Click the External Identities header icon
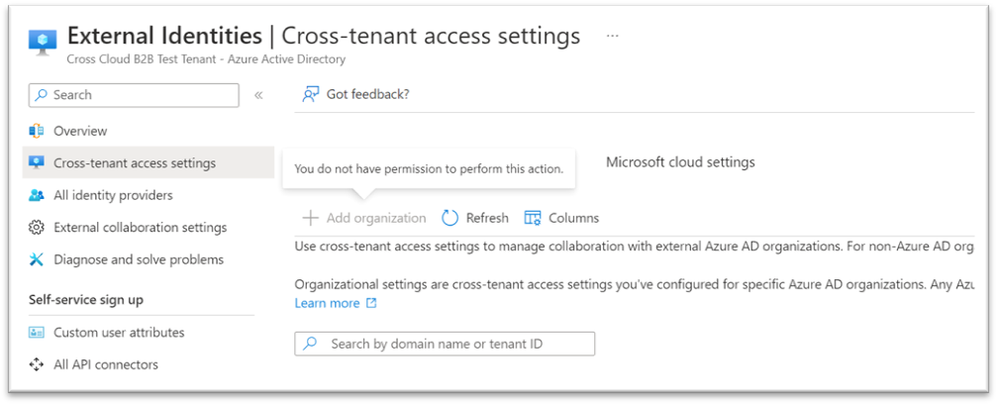Viewport: 999px width, 405px height. [43, 43]
